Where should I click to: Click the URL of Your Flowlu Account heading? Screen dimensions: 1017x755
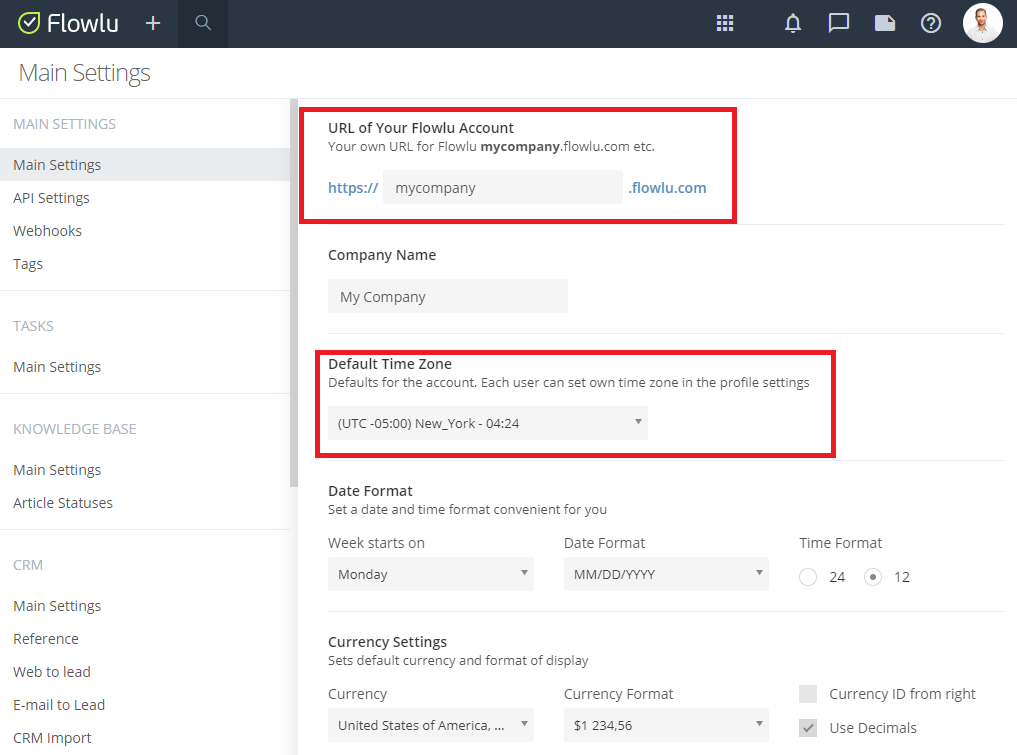click(x=420, y=128)
